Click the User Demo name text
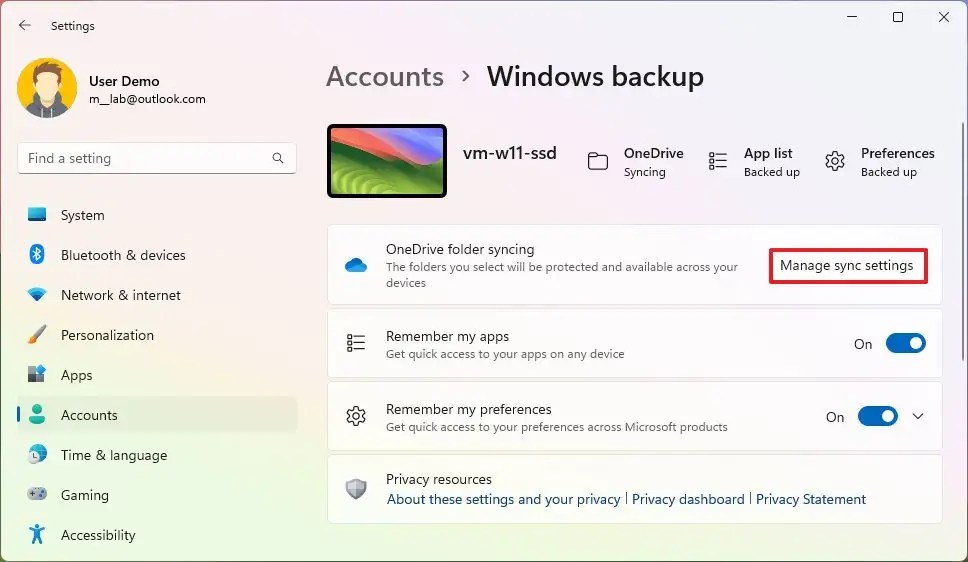The image size is (968, 562). coord(124,81)
